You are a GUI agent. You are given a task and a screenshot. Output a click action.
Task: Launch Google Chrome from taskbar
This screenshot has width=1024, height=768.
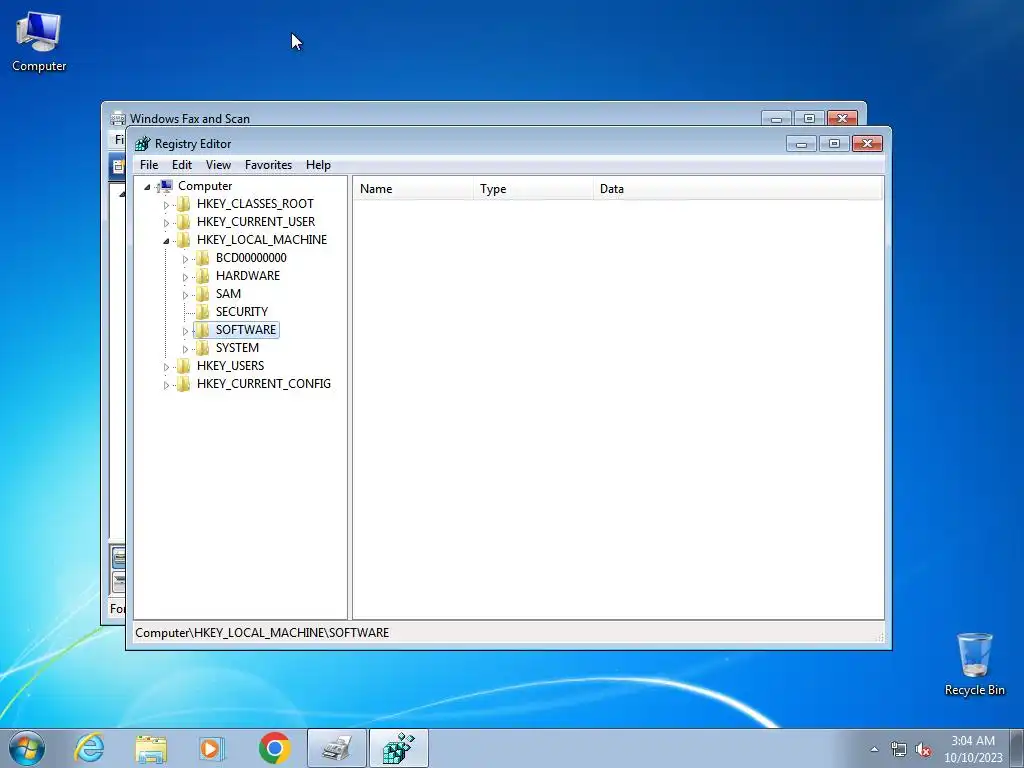pyautogui.click(x=274, y=748)
